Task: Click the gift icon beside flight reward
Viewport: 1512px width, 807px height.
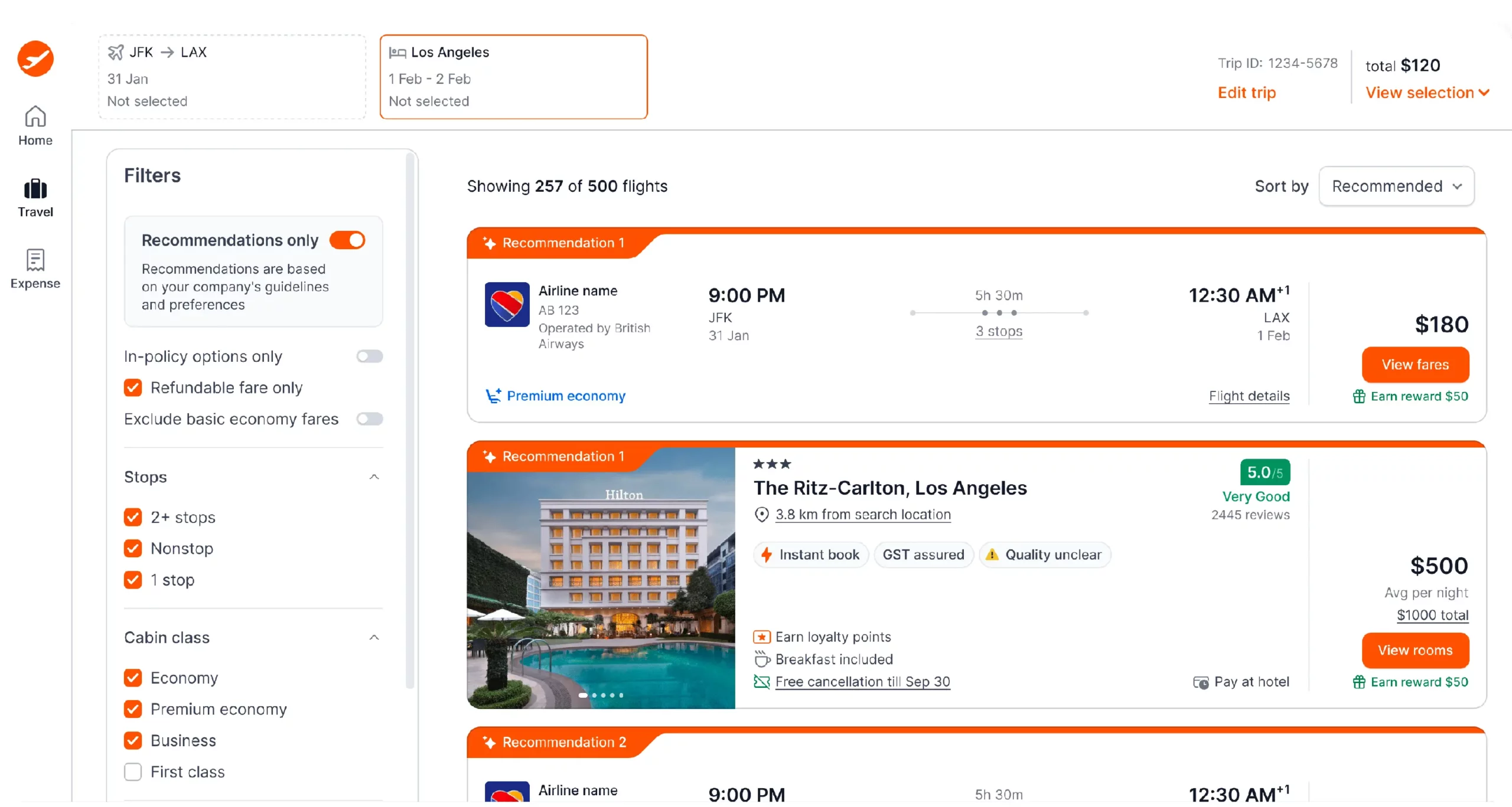Action: coord(1359,396)
